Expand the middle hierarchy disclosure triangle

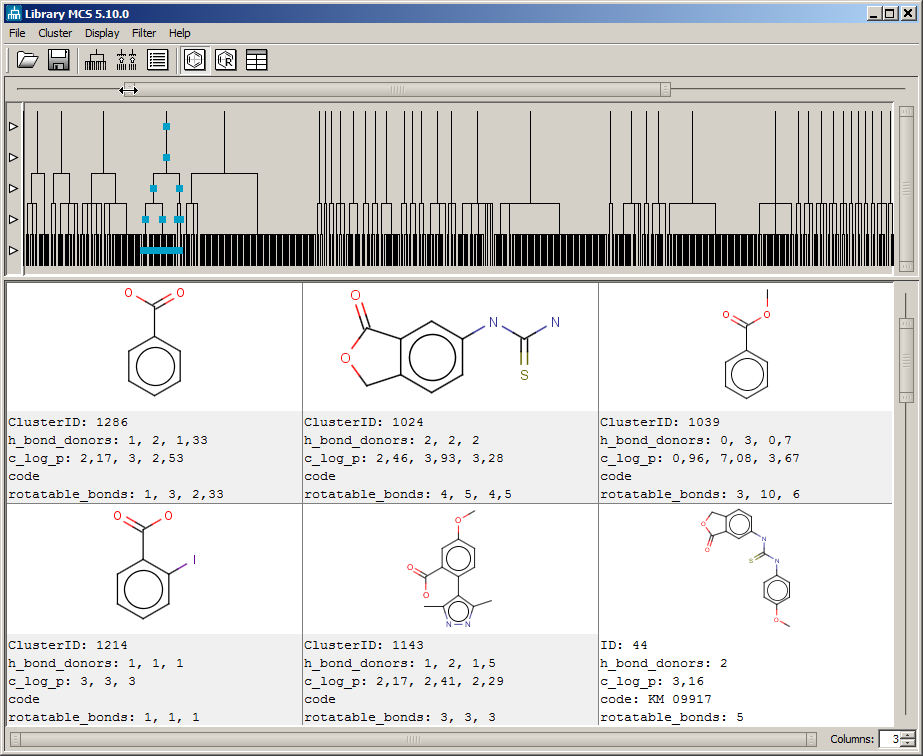[x=13, y=187]
